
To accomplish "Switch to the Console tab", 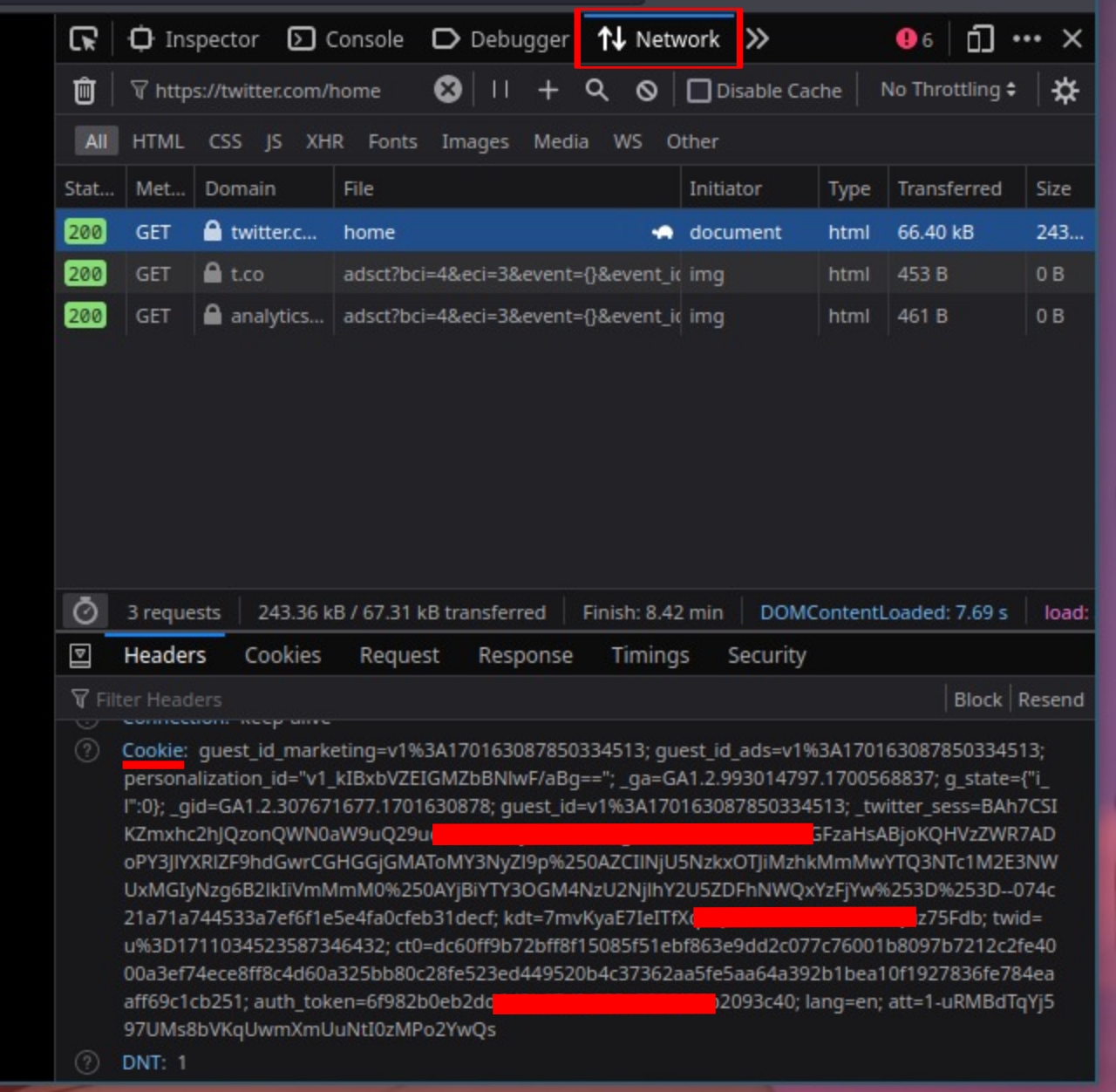I will [346, 39].
